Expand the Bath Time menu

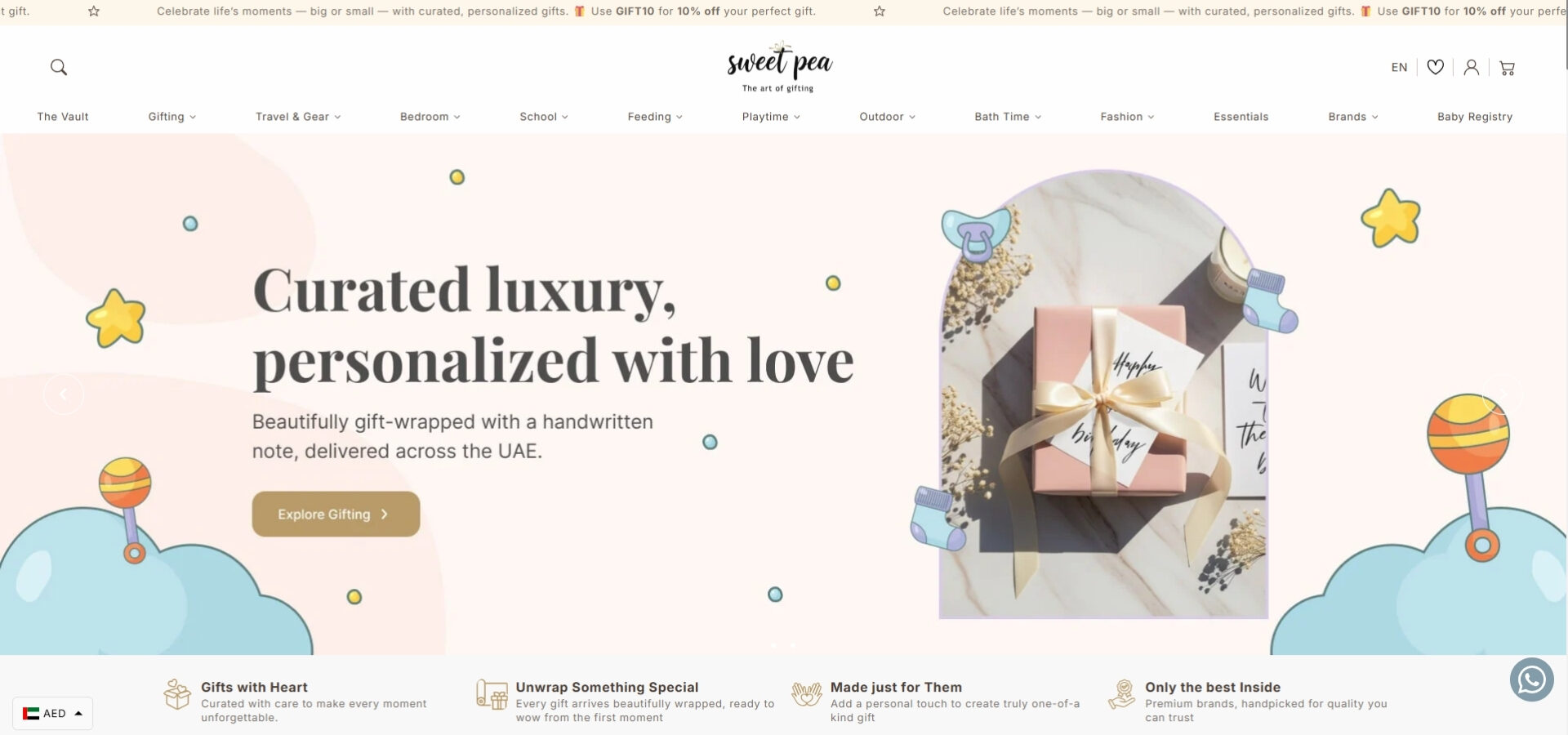[x=1008, y=117]
